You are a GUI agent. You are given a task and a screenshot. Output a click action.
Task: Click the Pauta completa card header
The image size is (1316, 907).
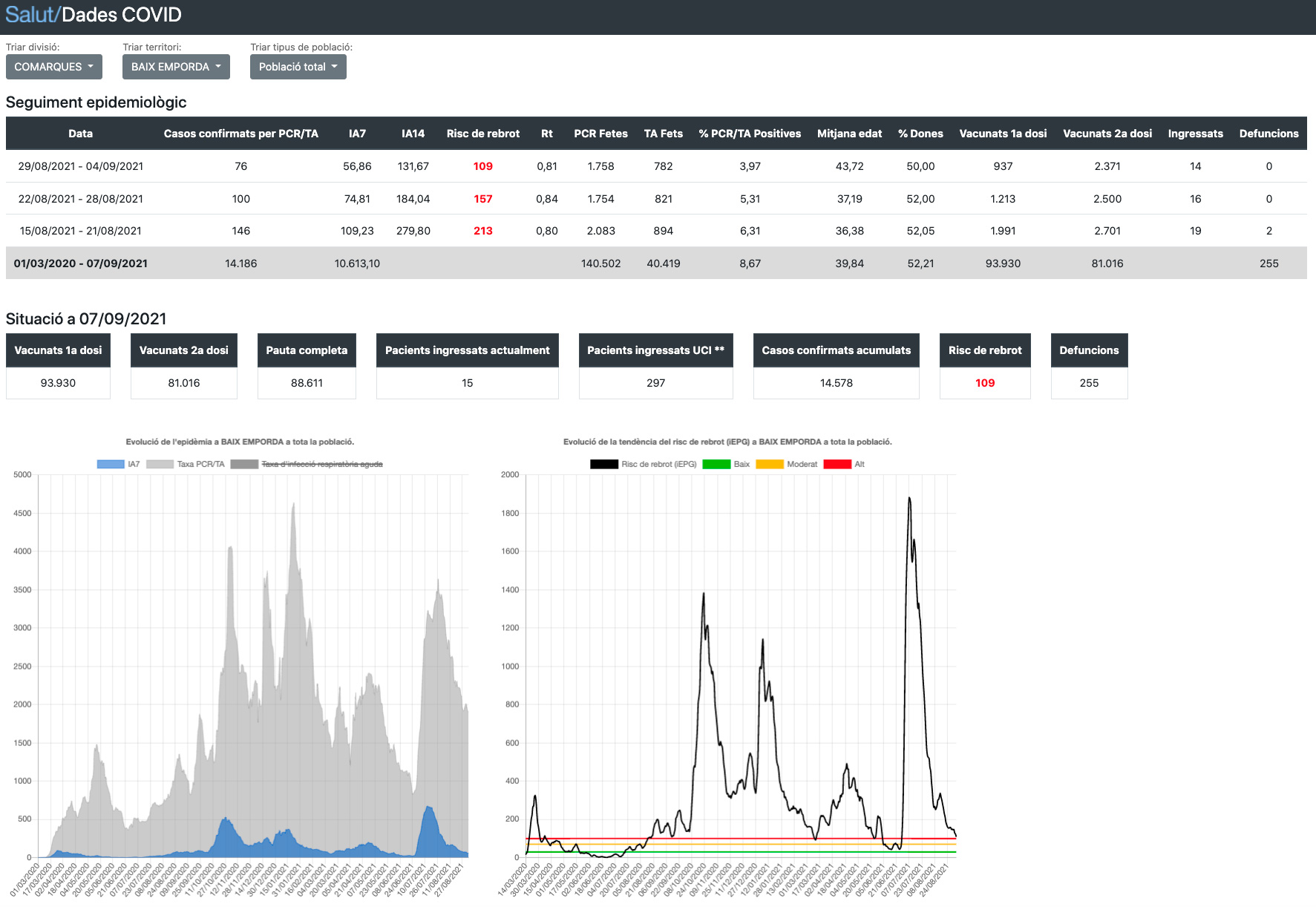point(307,350)
